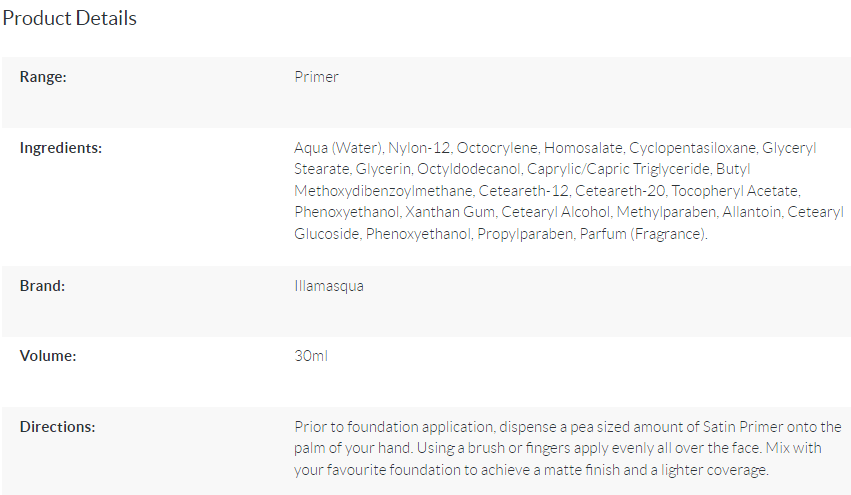Click the Ingredients label

click(61, 148)
